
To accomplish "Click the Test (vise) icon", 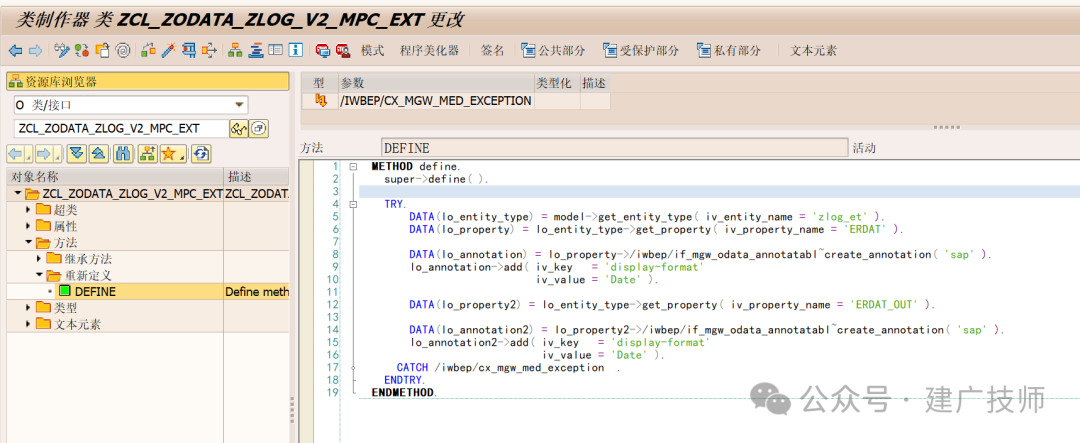I will [188, 50].
